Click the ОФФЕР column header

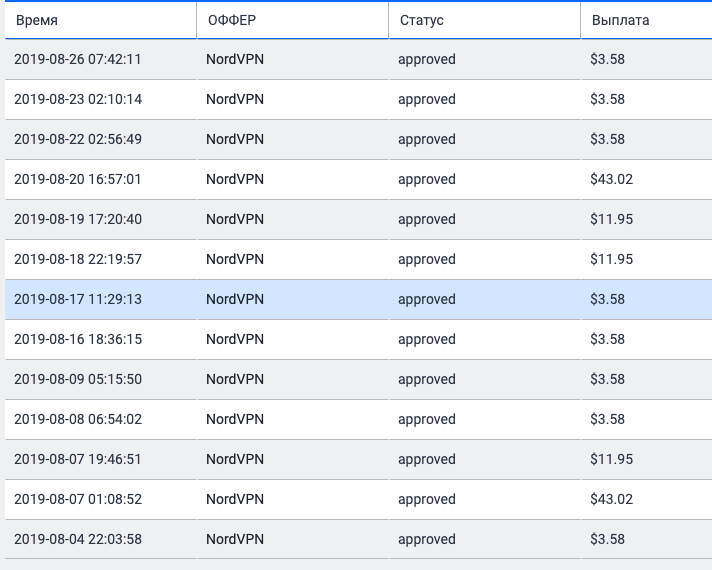coord(231,20)
